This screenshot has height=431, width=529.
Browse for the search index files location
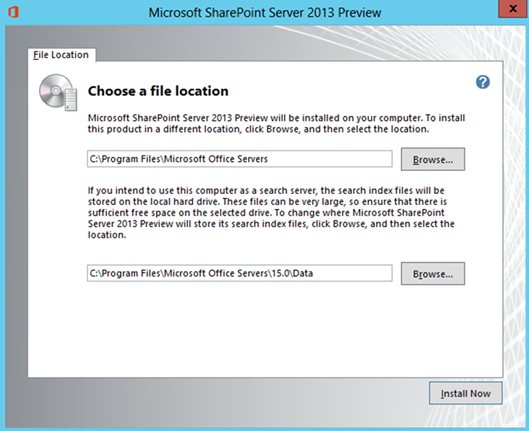[433, 274]
